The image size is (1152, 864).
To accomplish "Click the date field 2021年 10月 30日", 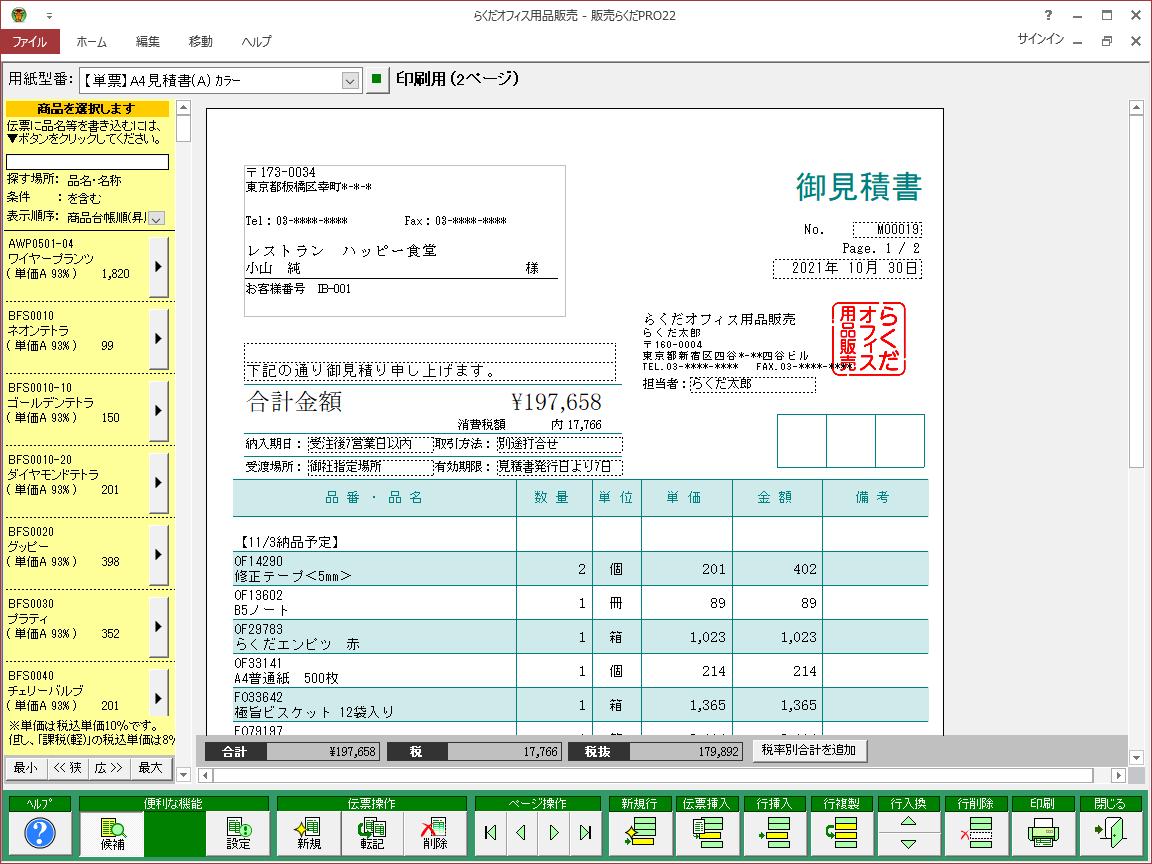I will tap(847, 268).
